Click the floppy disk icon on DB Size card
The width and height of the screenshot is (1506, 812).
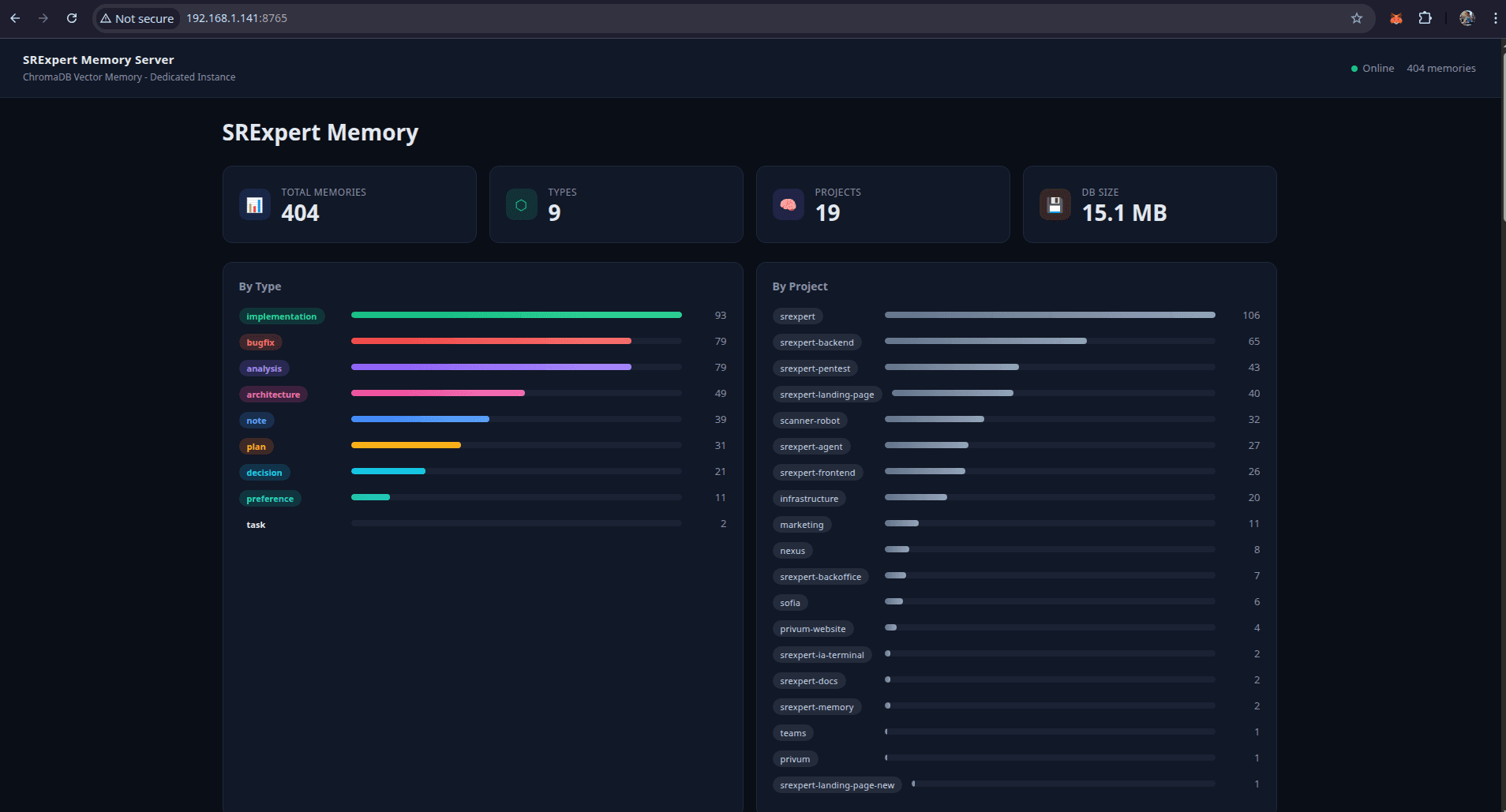pos(1055,204)
